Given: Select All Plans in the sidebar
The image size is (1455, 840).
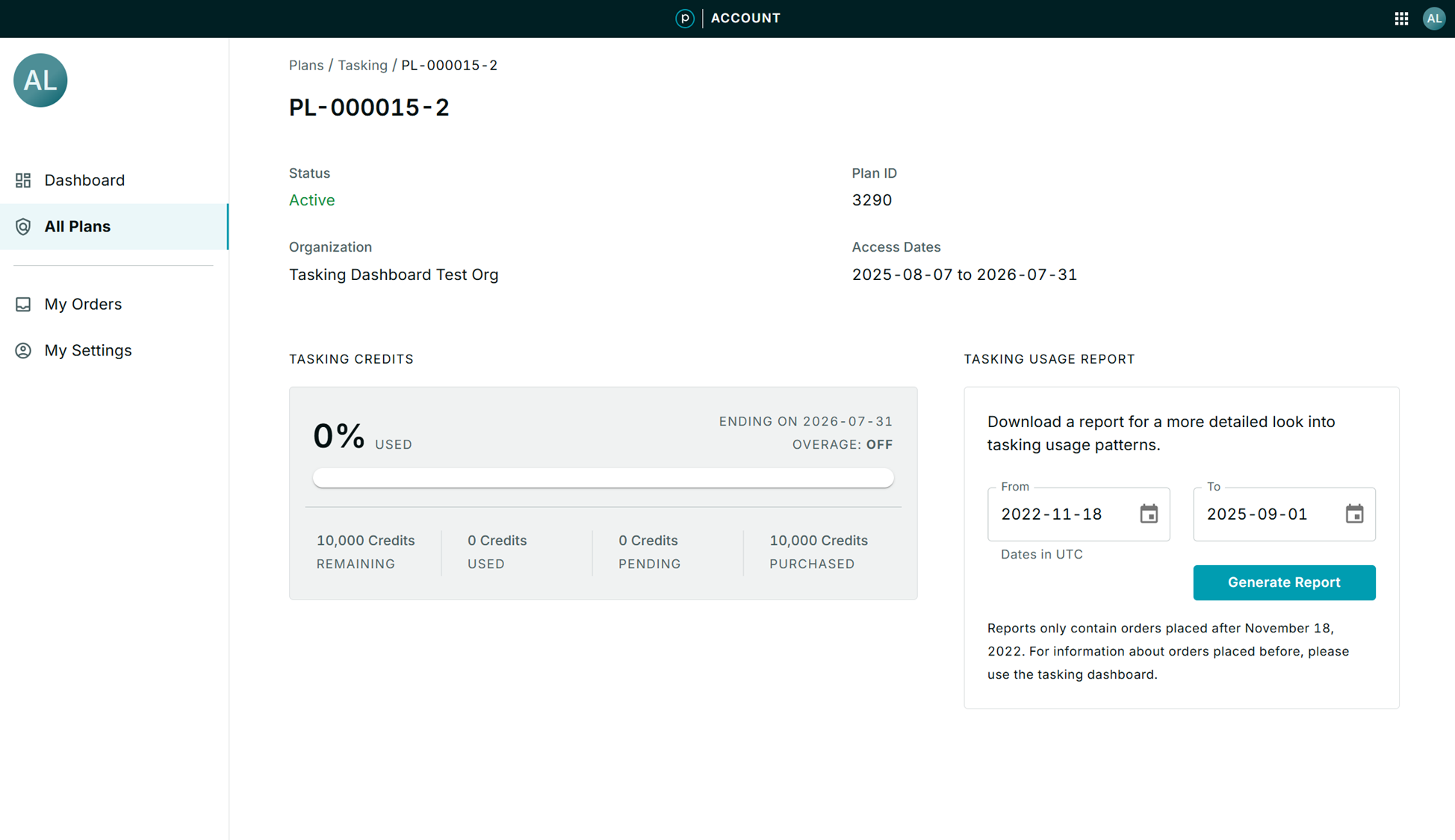Looking at the screenshot, I should (x=78, y=226).
